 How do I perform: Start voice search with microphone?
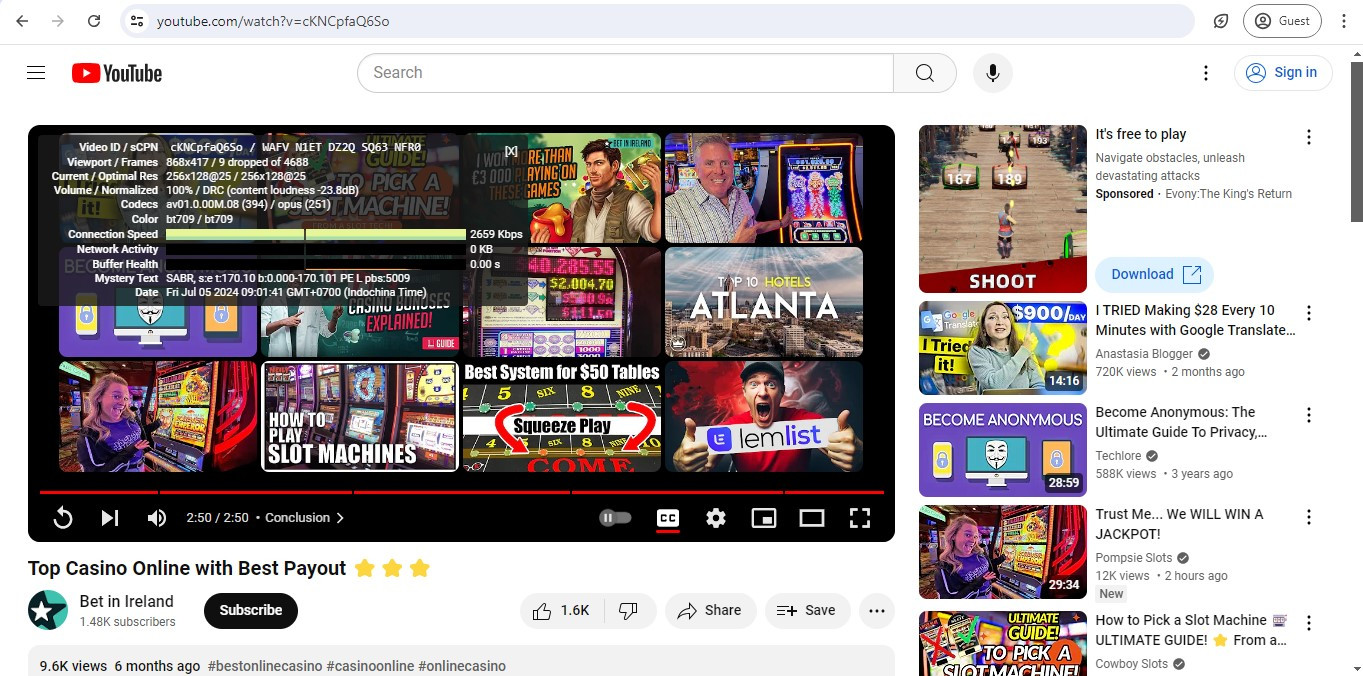coord(993,73)
